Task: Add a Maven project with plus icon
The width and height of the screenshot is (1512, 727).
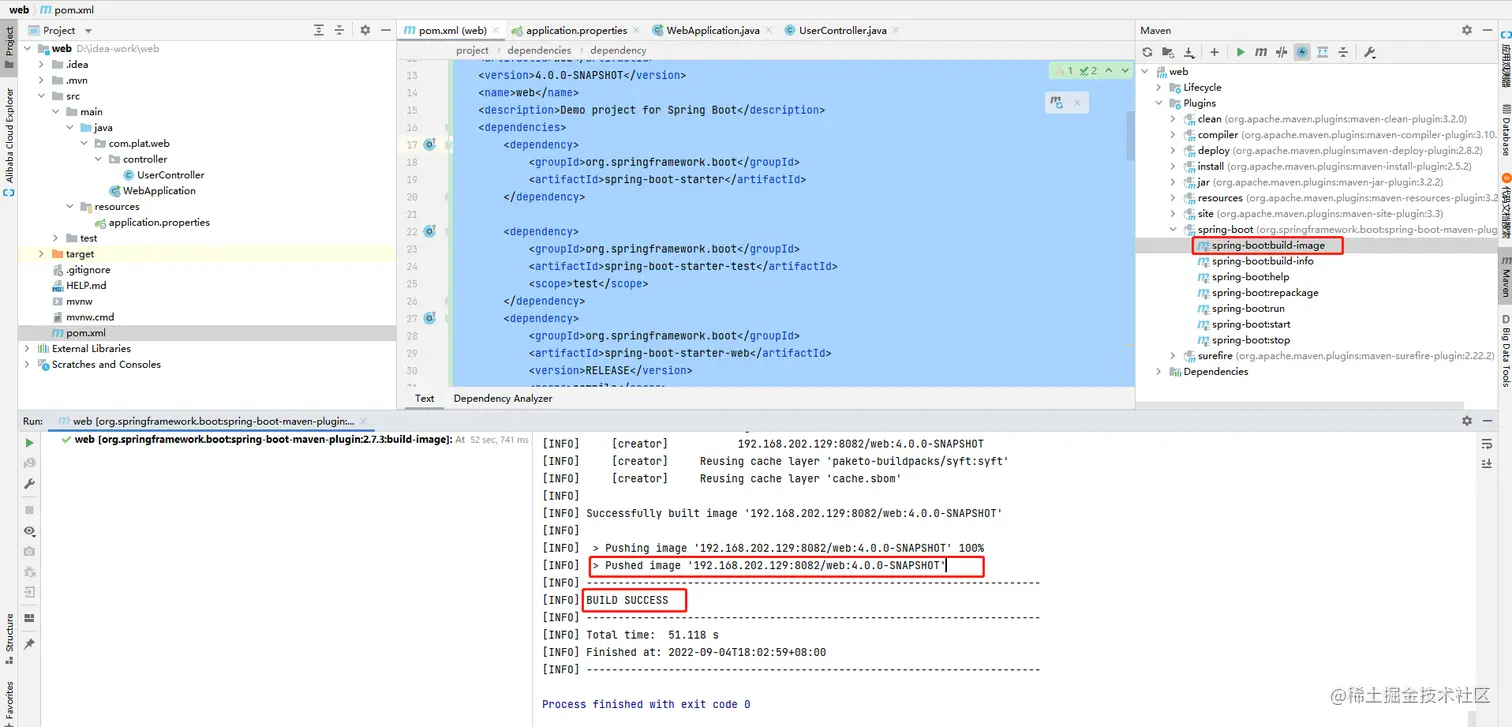Action: (1214, 52)
